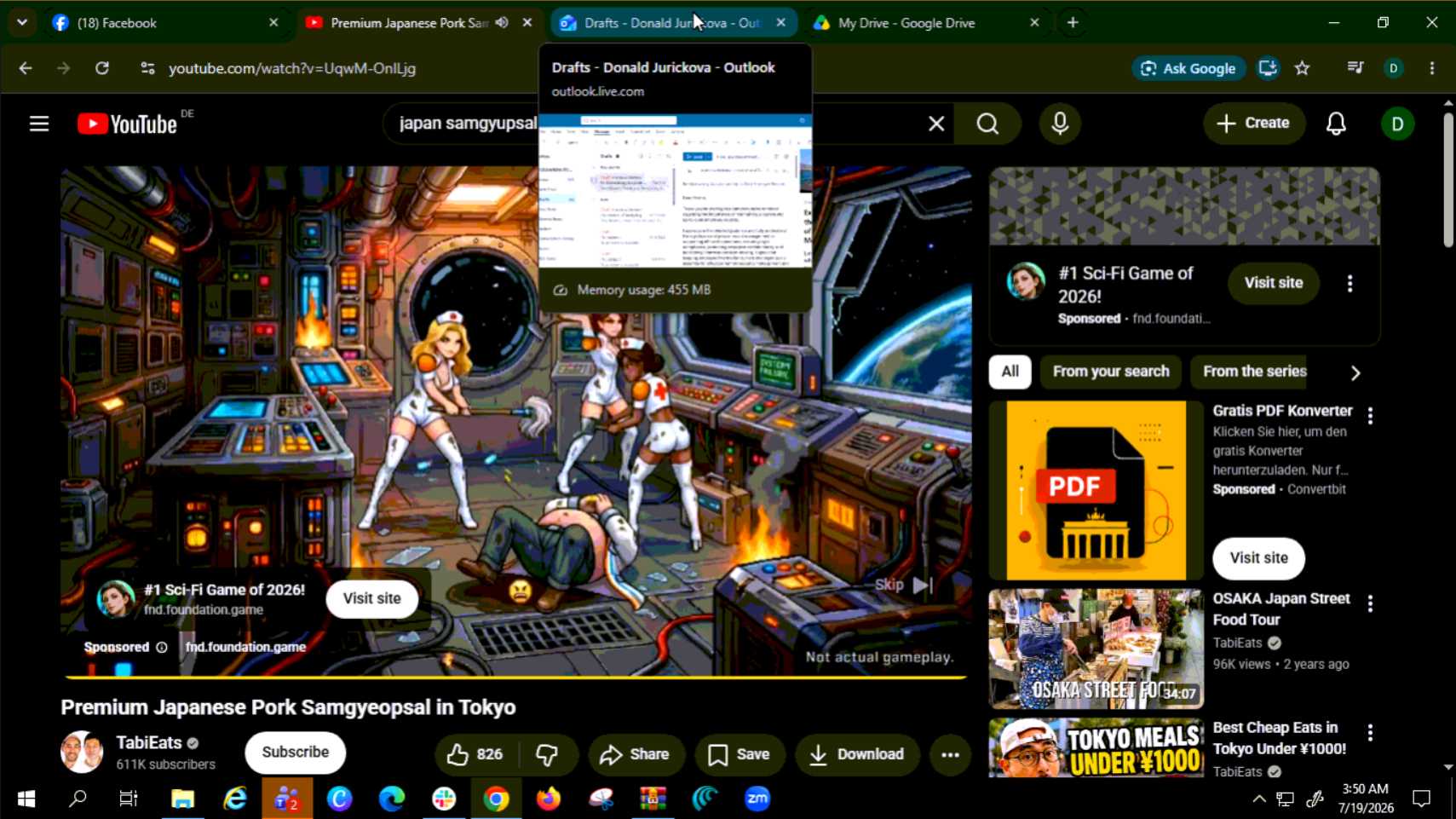Image resolution: width=1456 pixels, height=819 pixels.
Task: Open the media controls in Chrome toolbar
Action: pos(1355,68)
